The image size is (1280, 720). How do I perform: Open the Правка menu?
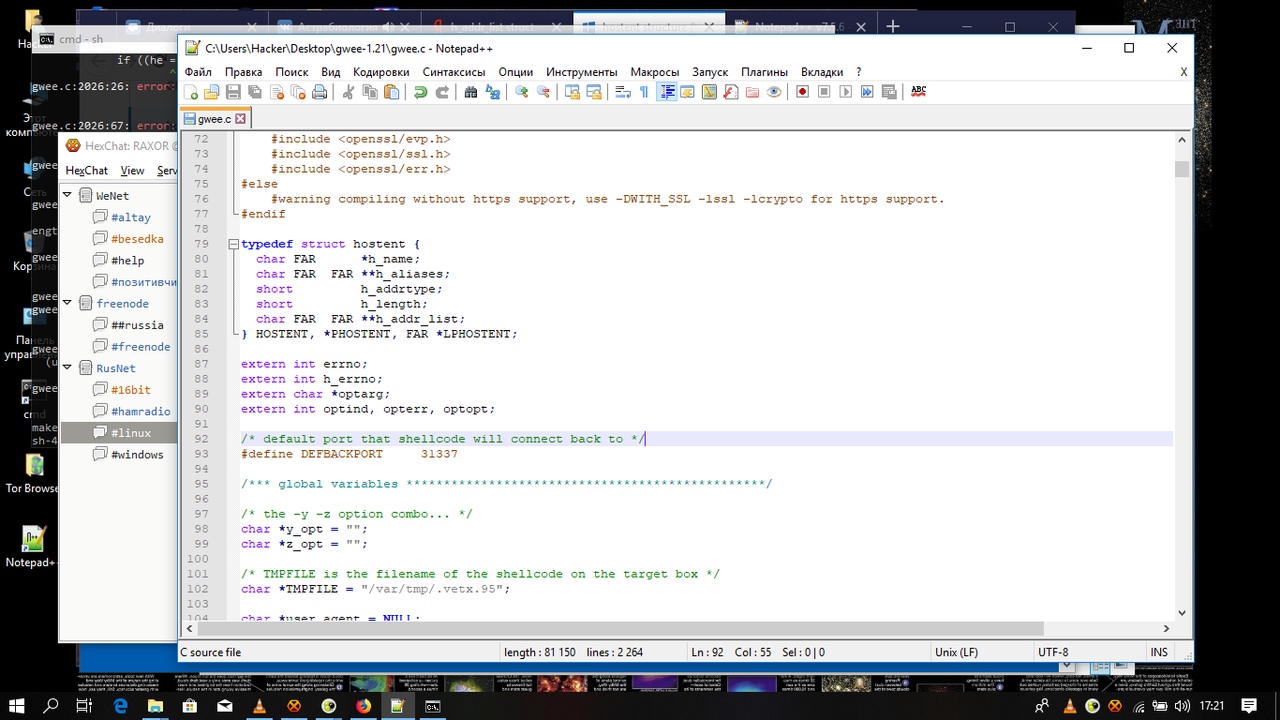pyautogui.click(x=243, y=72)
